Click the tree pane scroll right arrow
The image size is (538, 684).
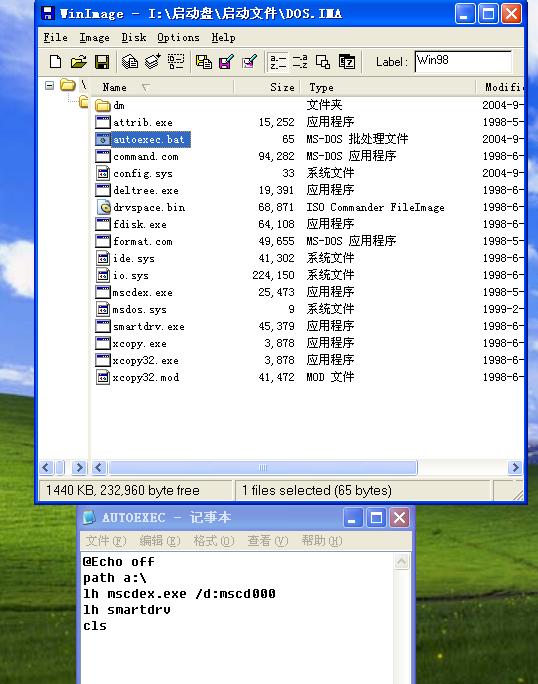[79, 468]
